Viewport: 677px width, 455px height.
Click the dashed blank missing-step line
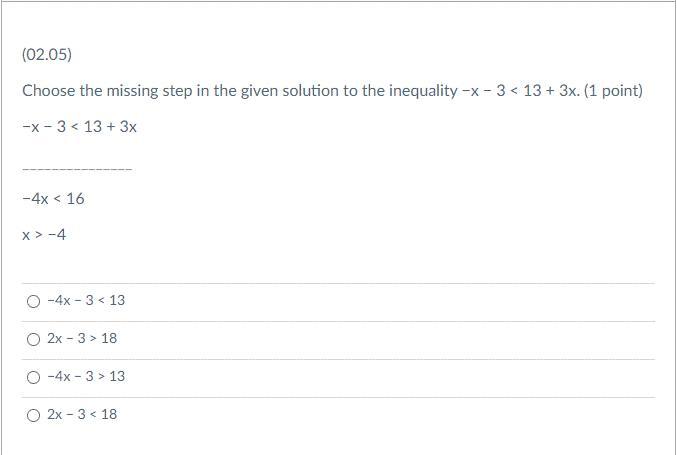(x=77, y=168)
